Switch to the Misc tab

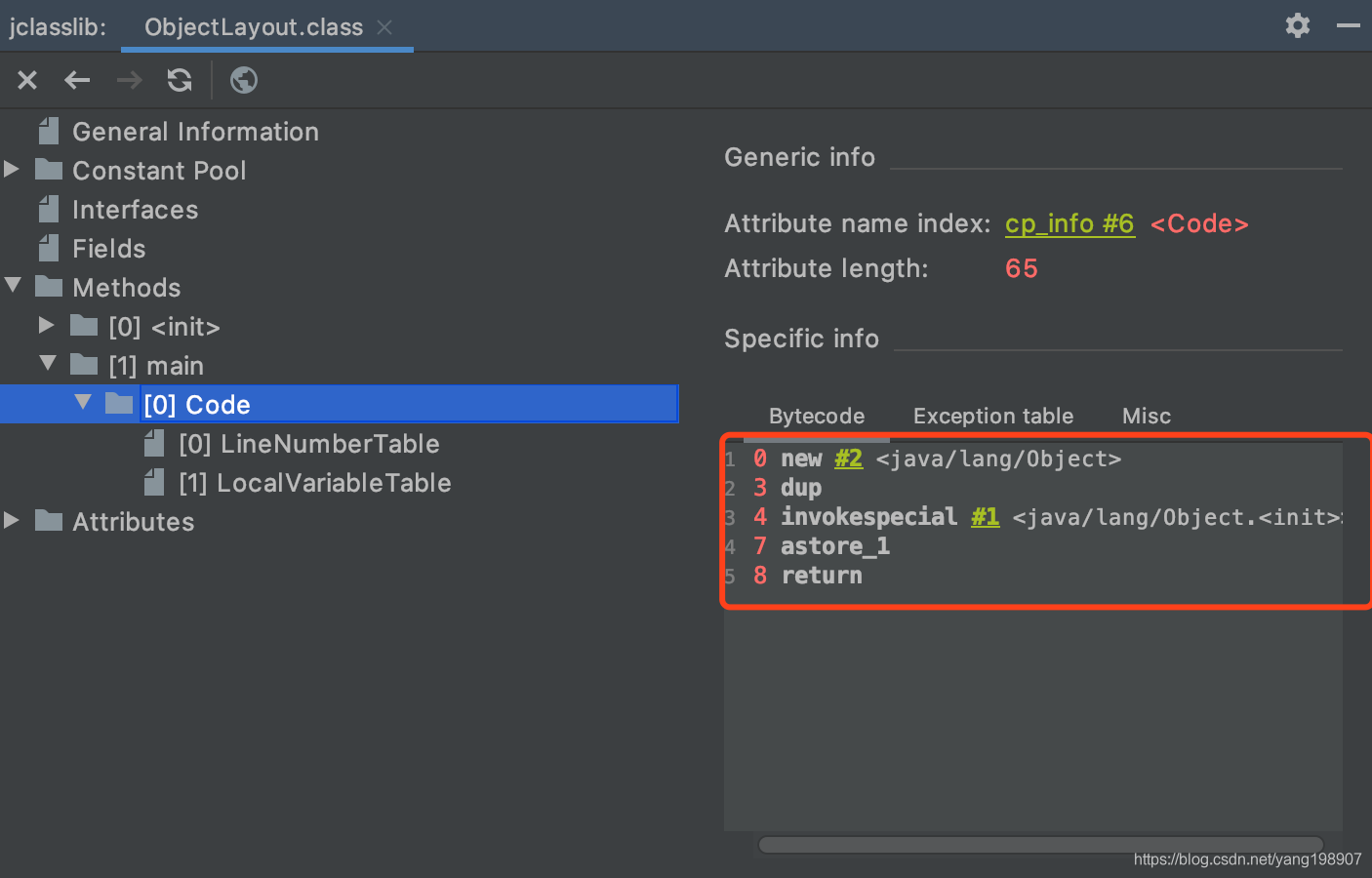(x=1147, y=417)
